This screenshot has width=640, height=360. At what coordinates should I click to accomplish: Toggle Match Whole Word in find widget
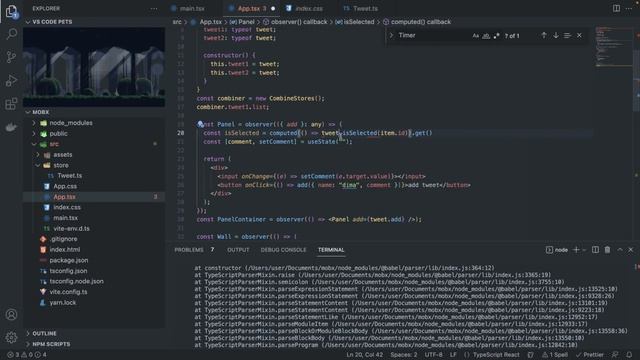tap(486, 36)
